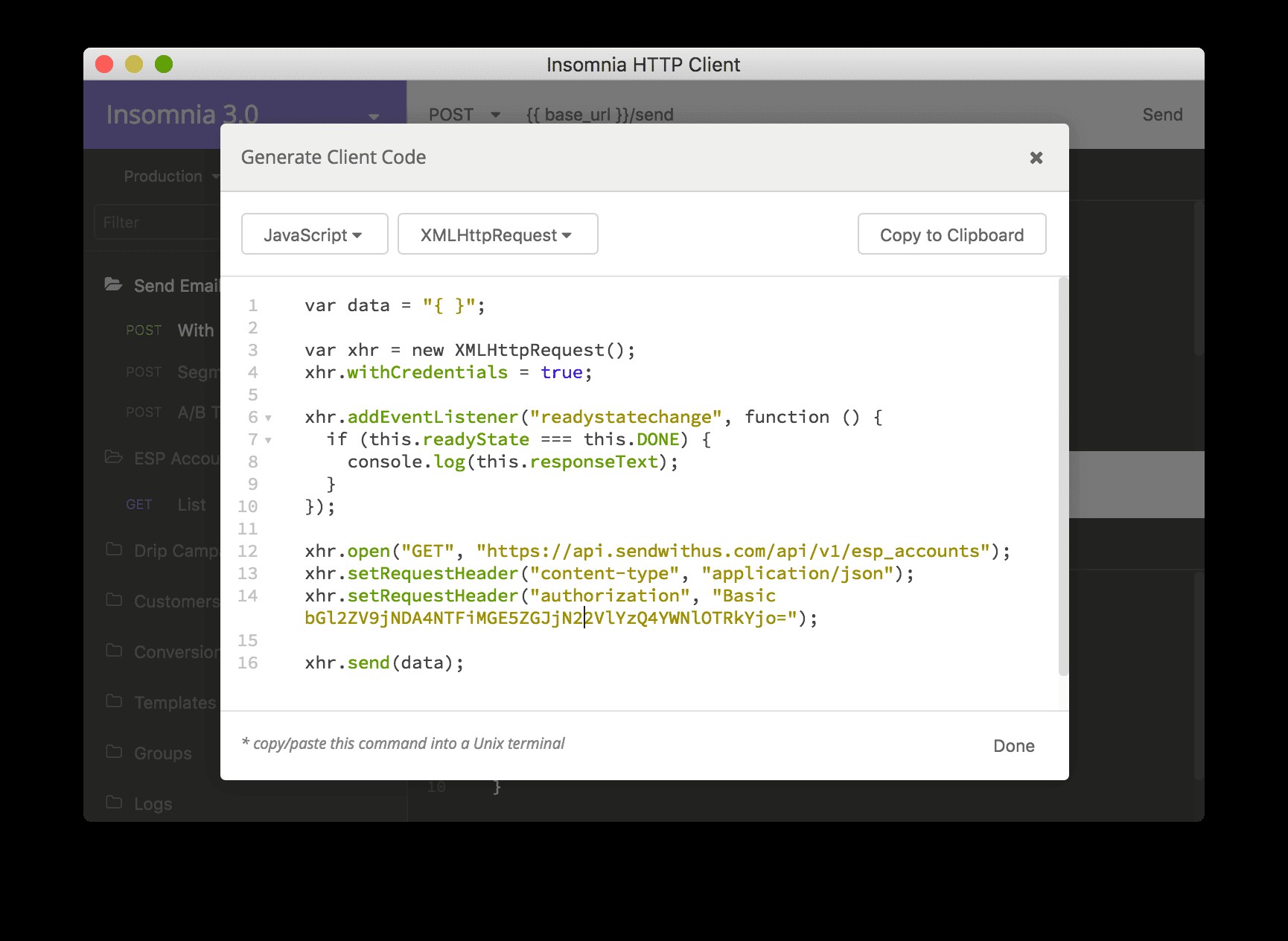Open the Customers folder
The width and height of the screenshot is (1288, 941).
(x=176, y=602)
